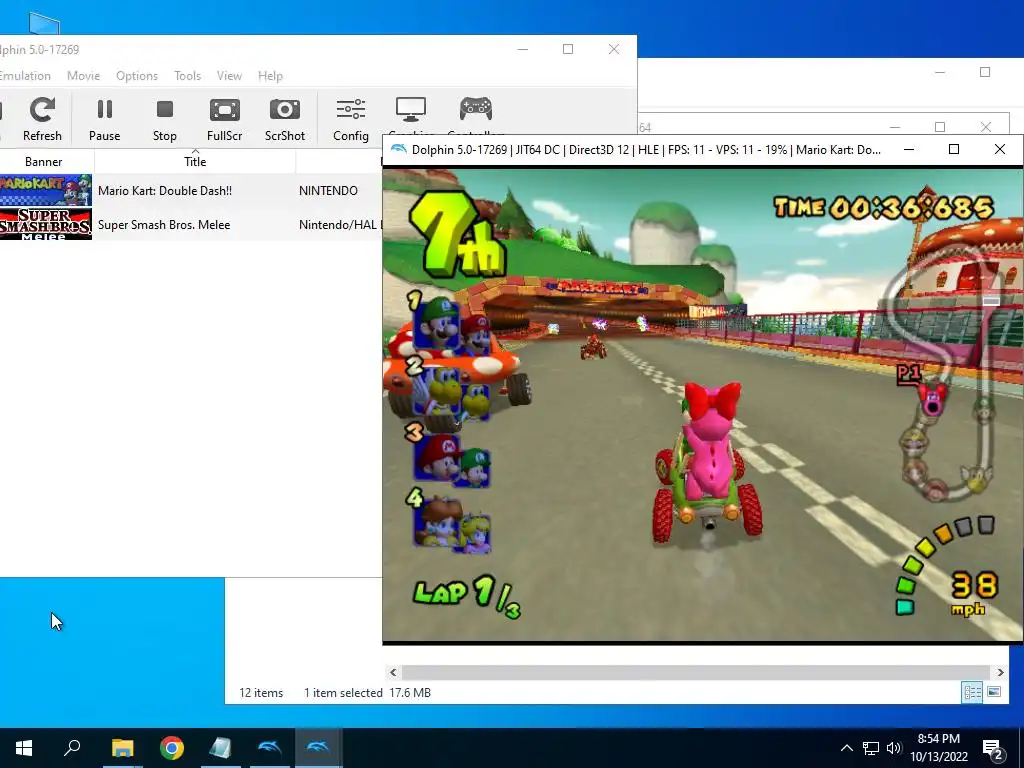Take a screenshot with the ScrShot icon

tap(285, 119)
